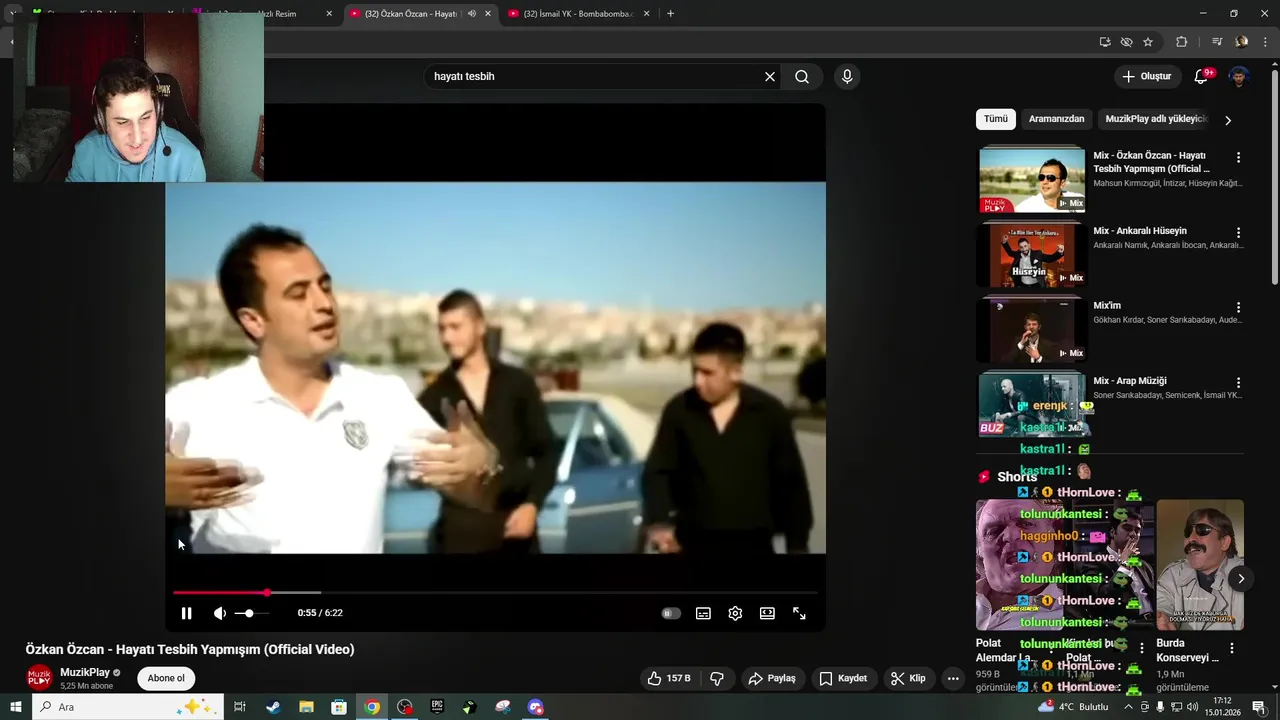The image size is (1280, 720).
Task: Toggle subtitles captions button in player
Action: point(703,613)
